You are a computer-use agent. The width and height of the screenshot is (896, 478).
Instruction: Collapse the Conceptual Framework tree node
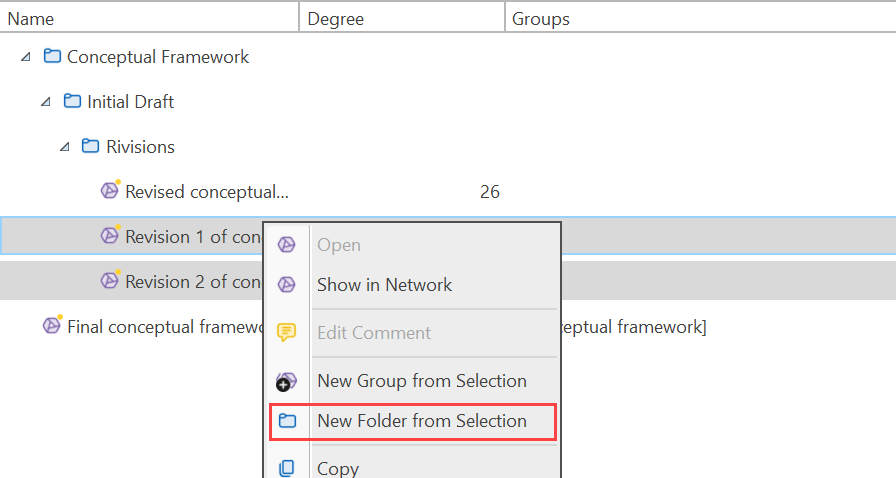(x=26, y=58)
